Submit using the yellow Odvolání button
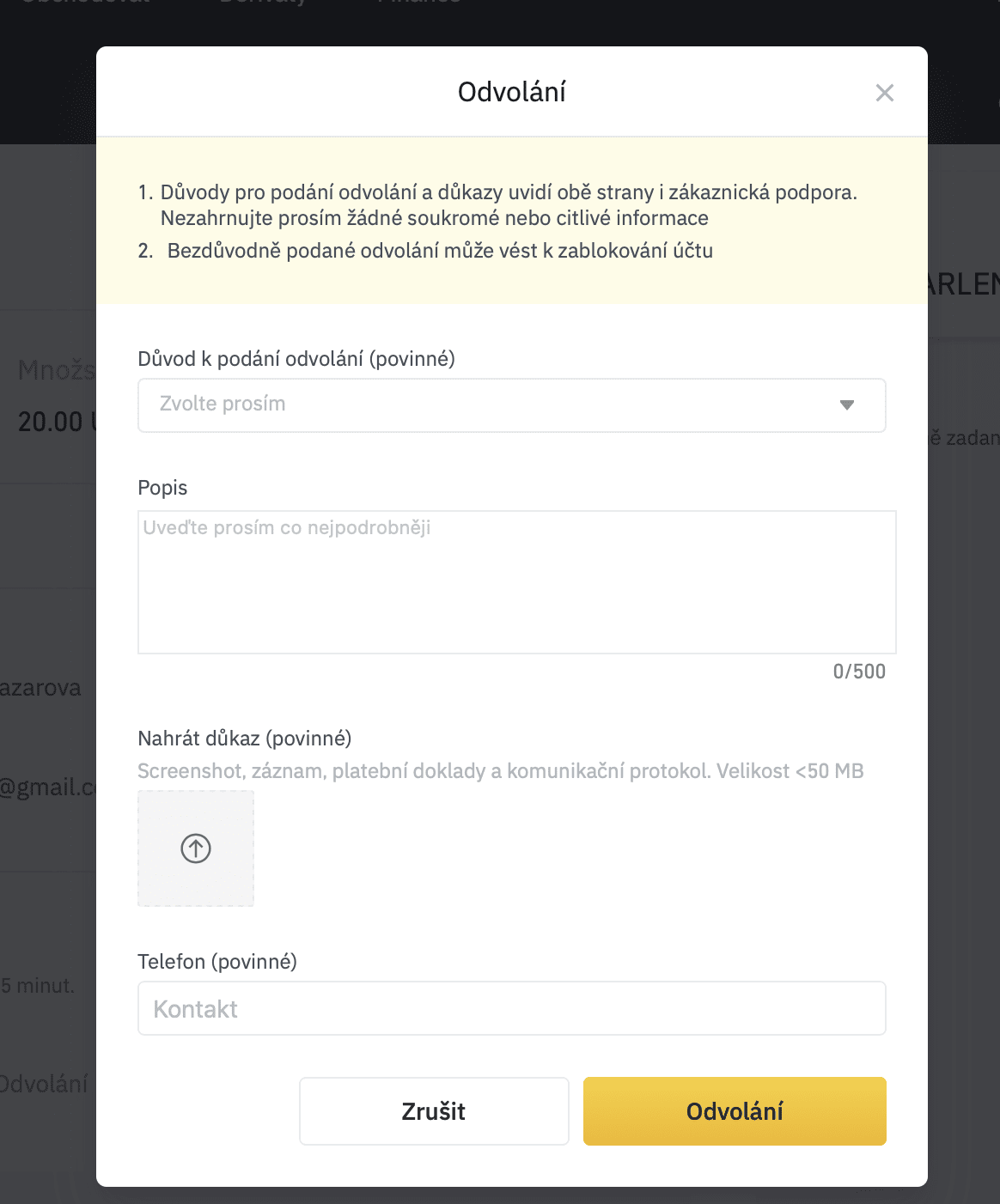Screen dimensions: 1000x1204 tap(735, 1111)
